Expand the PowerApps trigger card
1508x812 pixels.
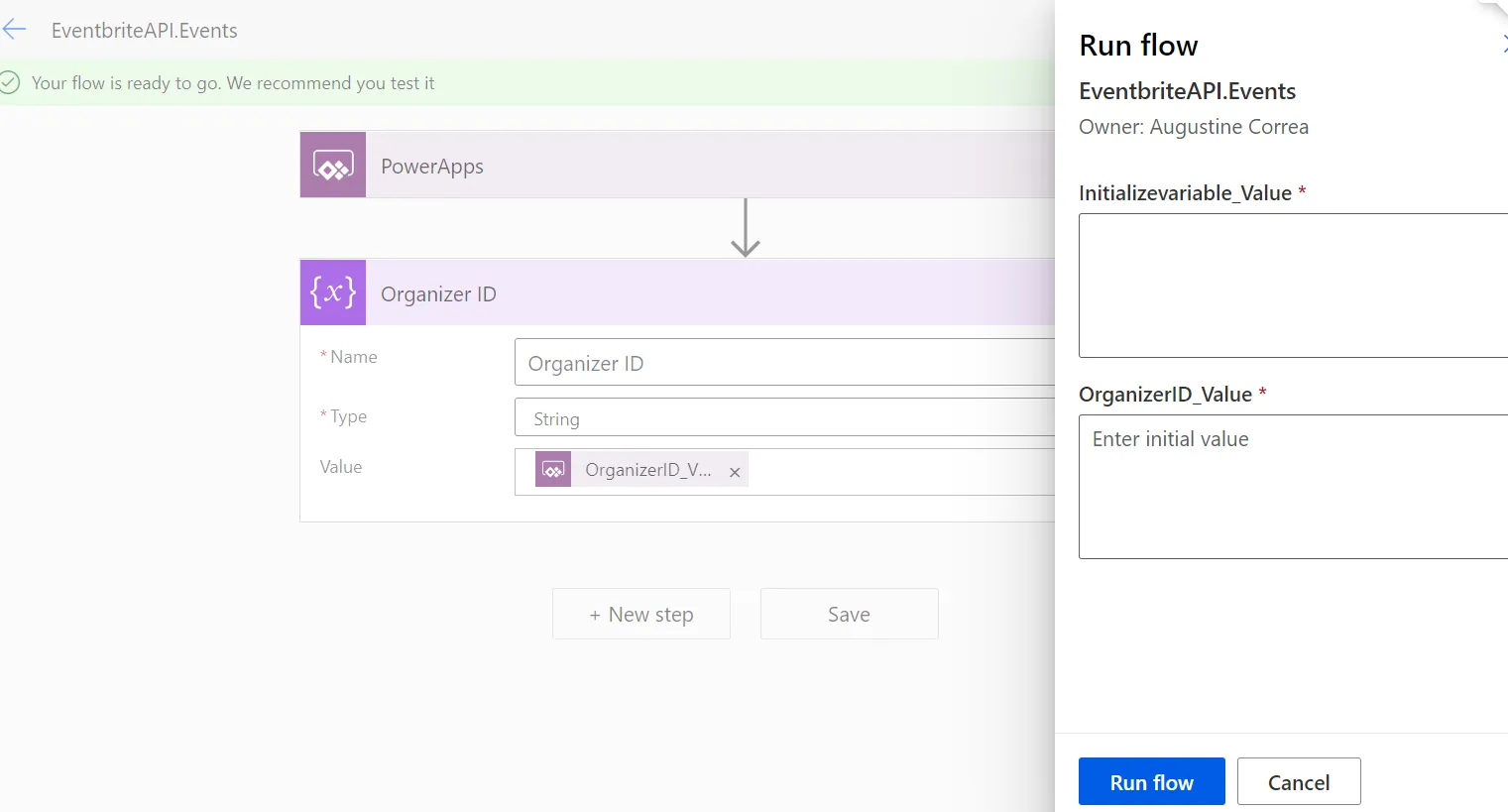[x=694, y=166]
